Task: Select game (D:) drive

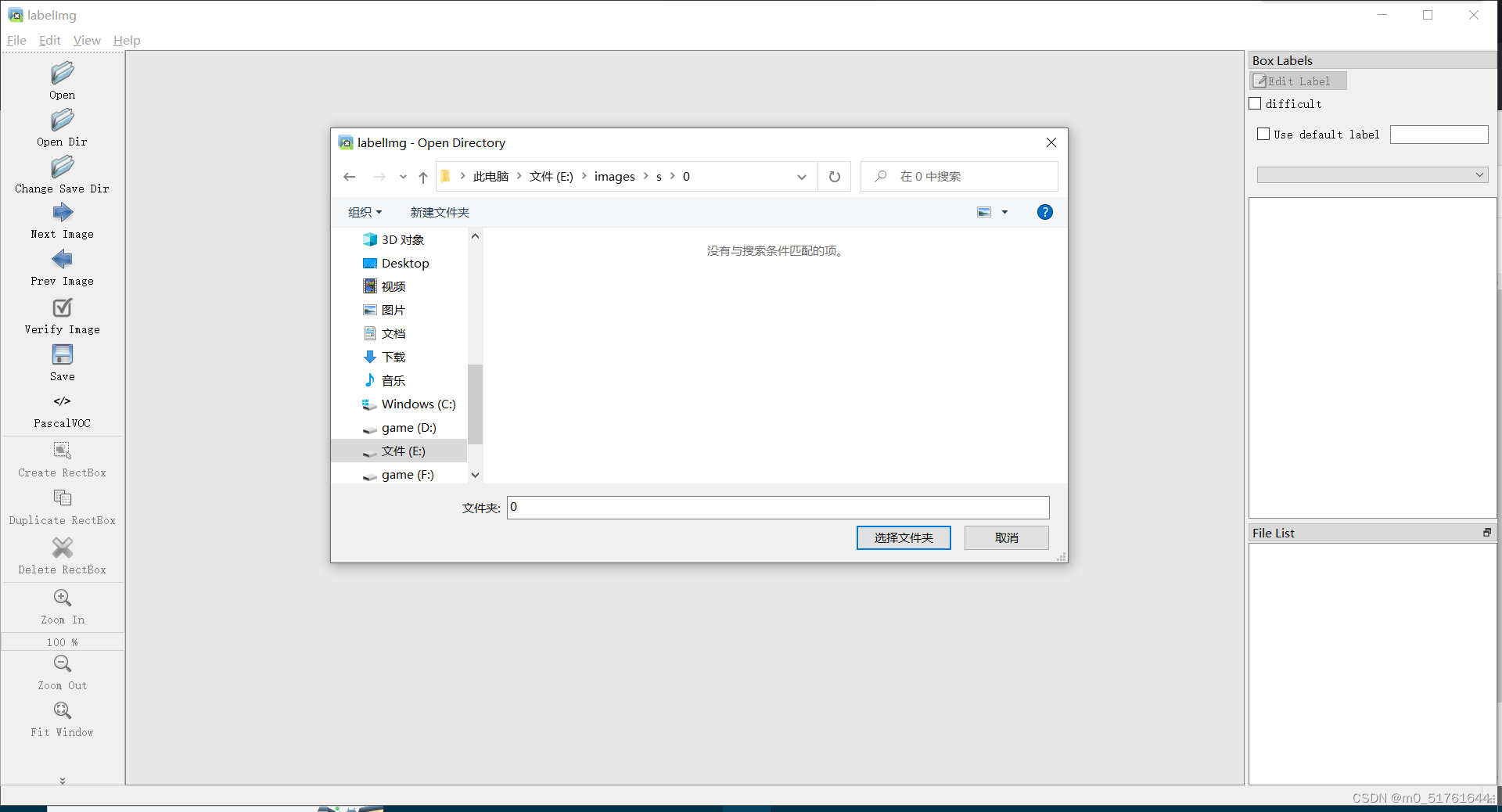Action: pyautogui.click(x=399, y=427)
